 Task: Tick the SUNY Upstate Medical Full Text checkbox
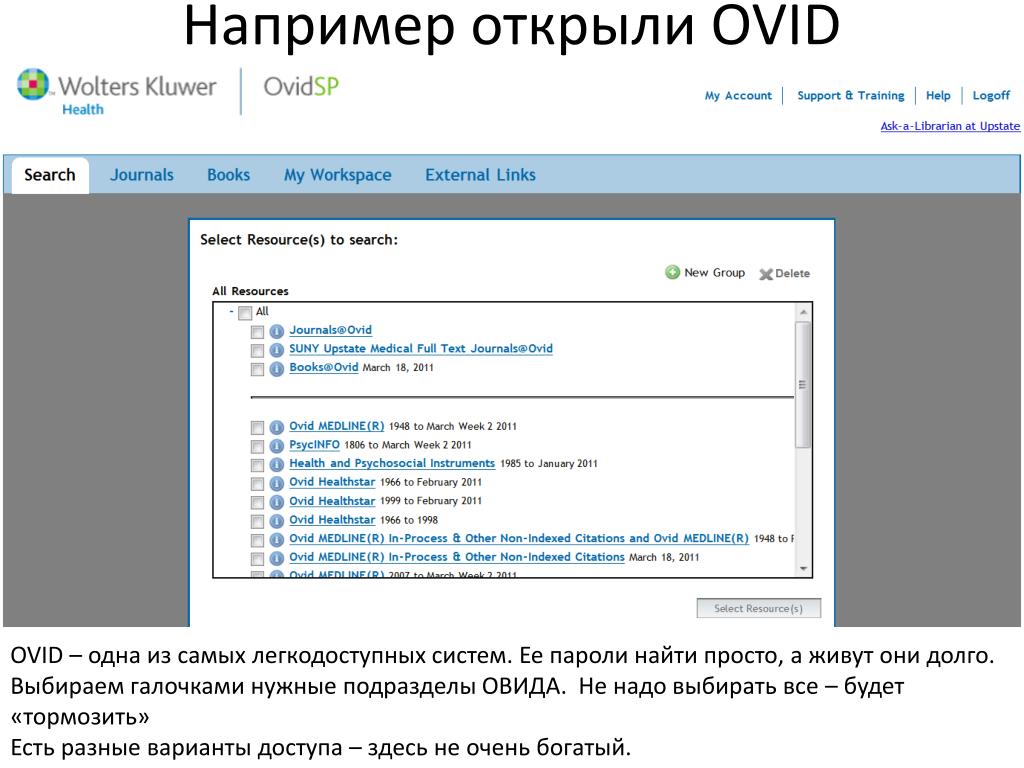pos(257,350)
